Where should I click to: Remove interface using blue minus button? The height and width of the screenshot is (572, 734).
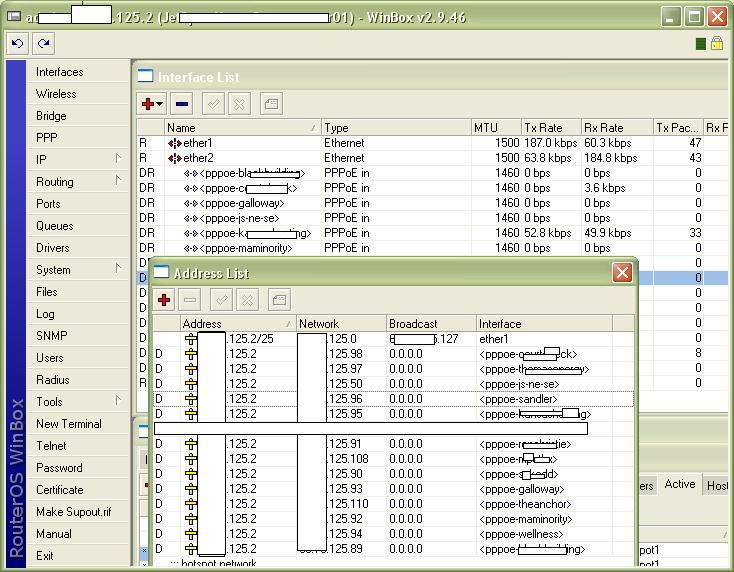[182, 103]
